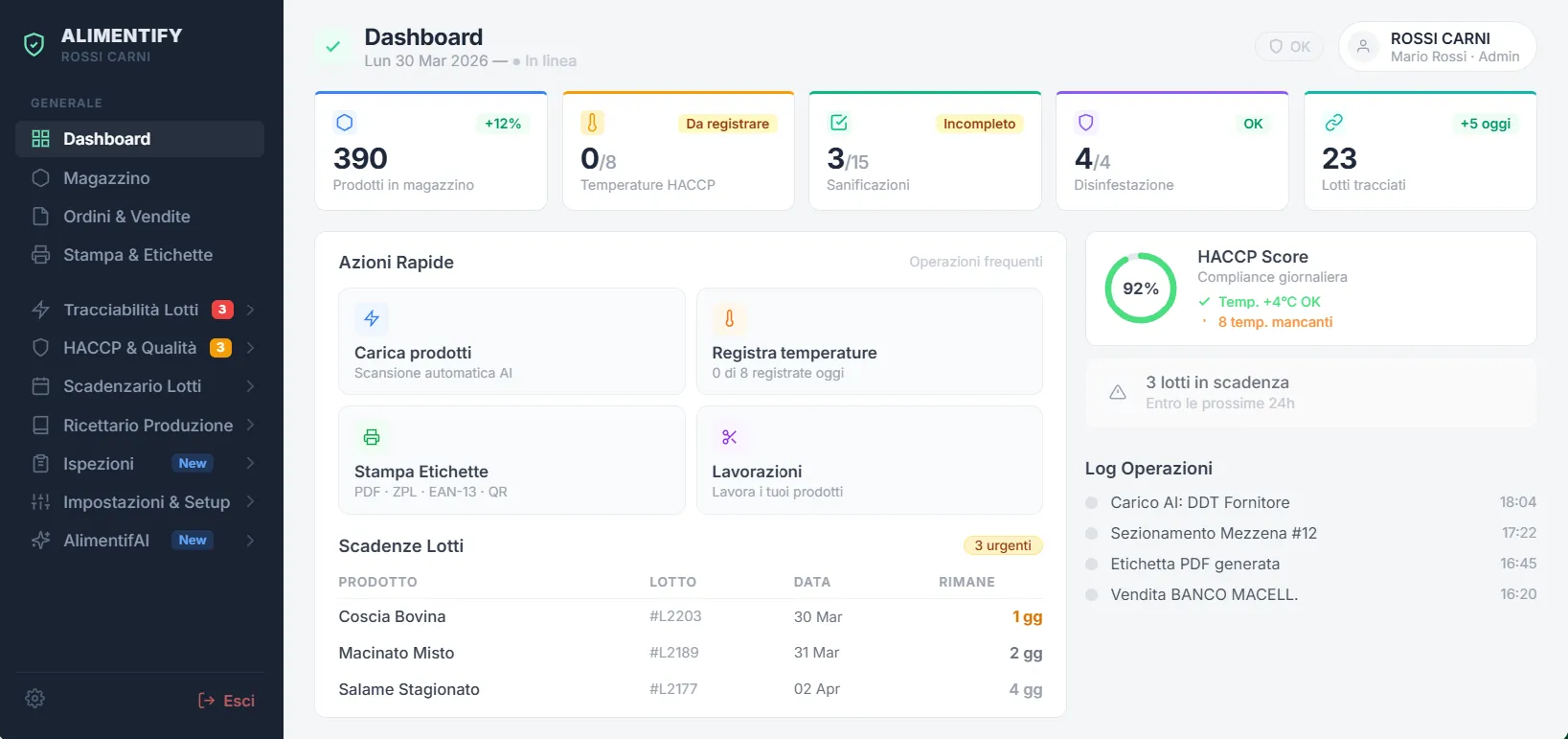Expand the Ispezioni chevron
This screenshot has height=739, width=1568.
point(250,464)
